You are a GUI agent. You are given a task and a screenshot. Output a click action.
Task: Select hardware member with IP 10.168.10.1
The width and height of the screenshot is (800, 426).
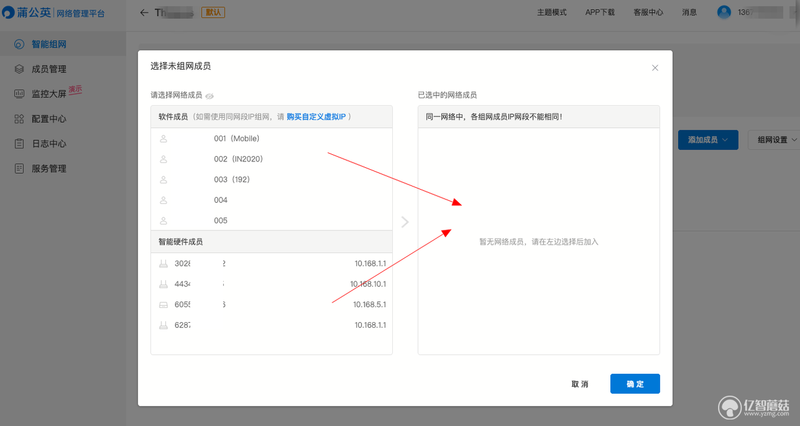(x=271, y=284)
